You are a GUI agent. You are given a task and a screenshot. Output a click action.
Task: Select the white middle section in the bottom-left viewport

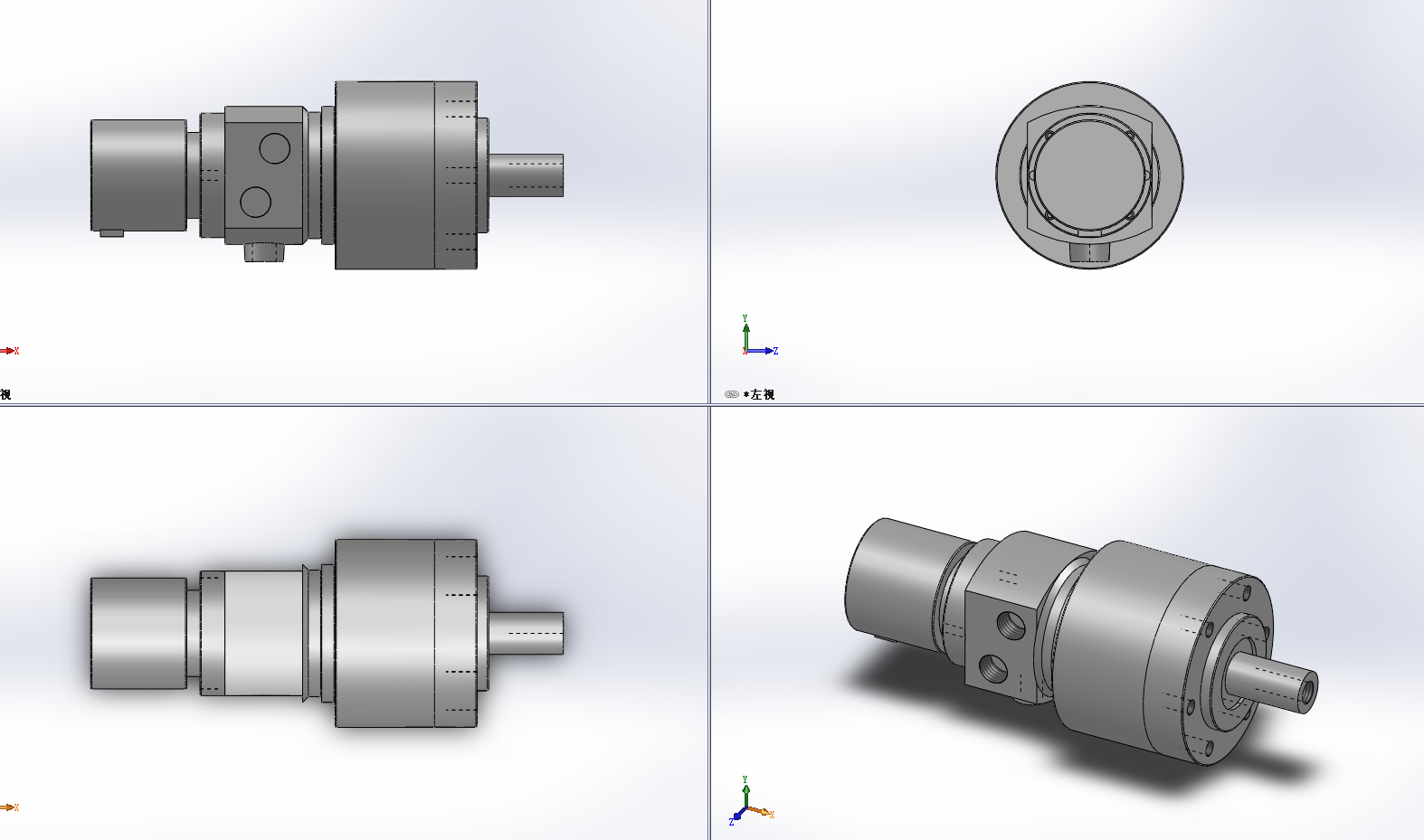(x=263, y=633)
